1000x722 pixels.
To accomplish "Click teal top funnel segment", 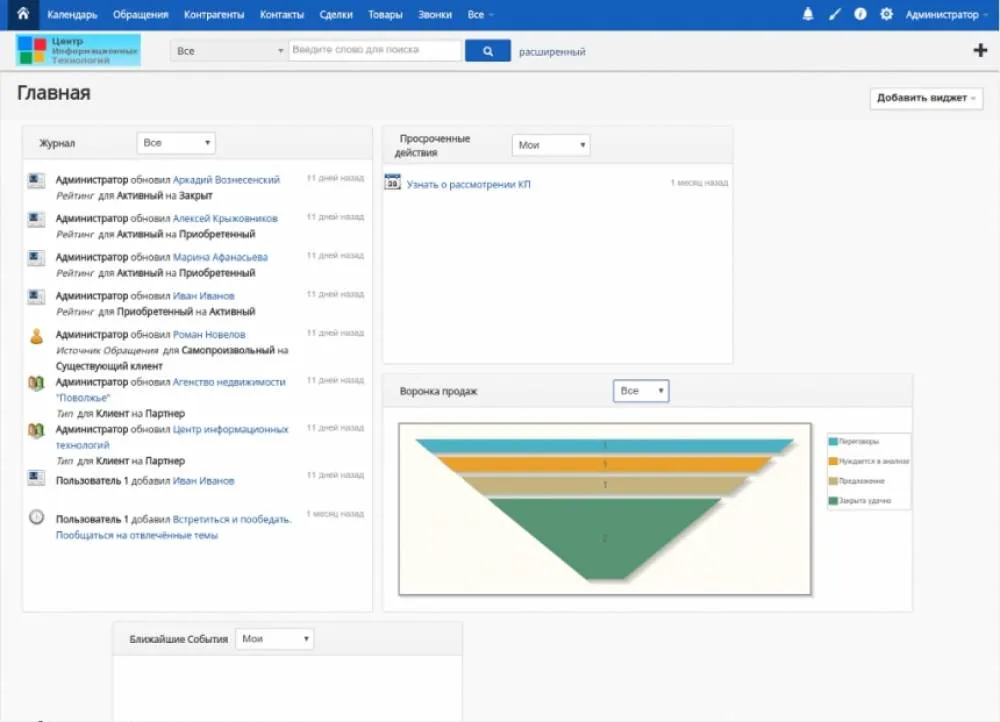I will (605, 445).
